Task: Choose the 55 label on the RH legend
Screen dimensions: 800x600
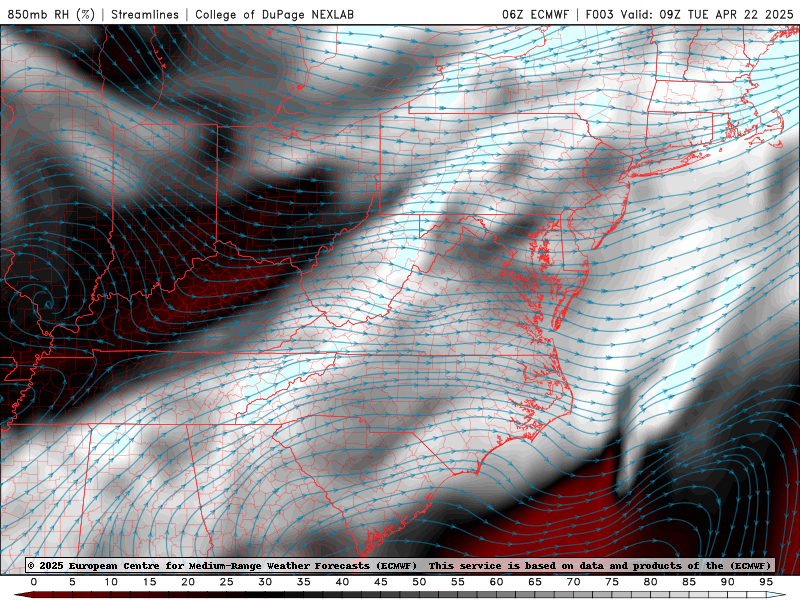Action: (x=458, y=582)
